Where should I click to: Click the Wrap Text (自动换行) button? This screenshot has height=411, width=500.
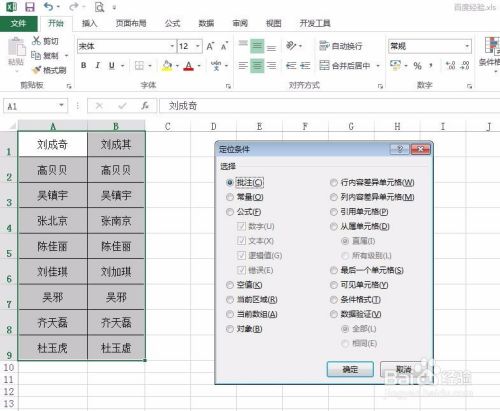341,46
